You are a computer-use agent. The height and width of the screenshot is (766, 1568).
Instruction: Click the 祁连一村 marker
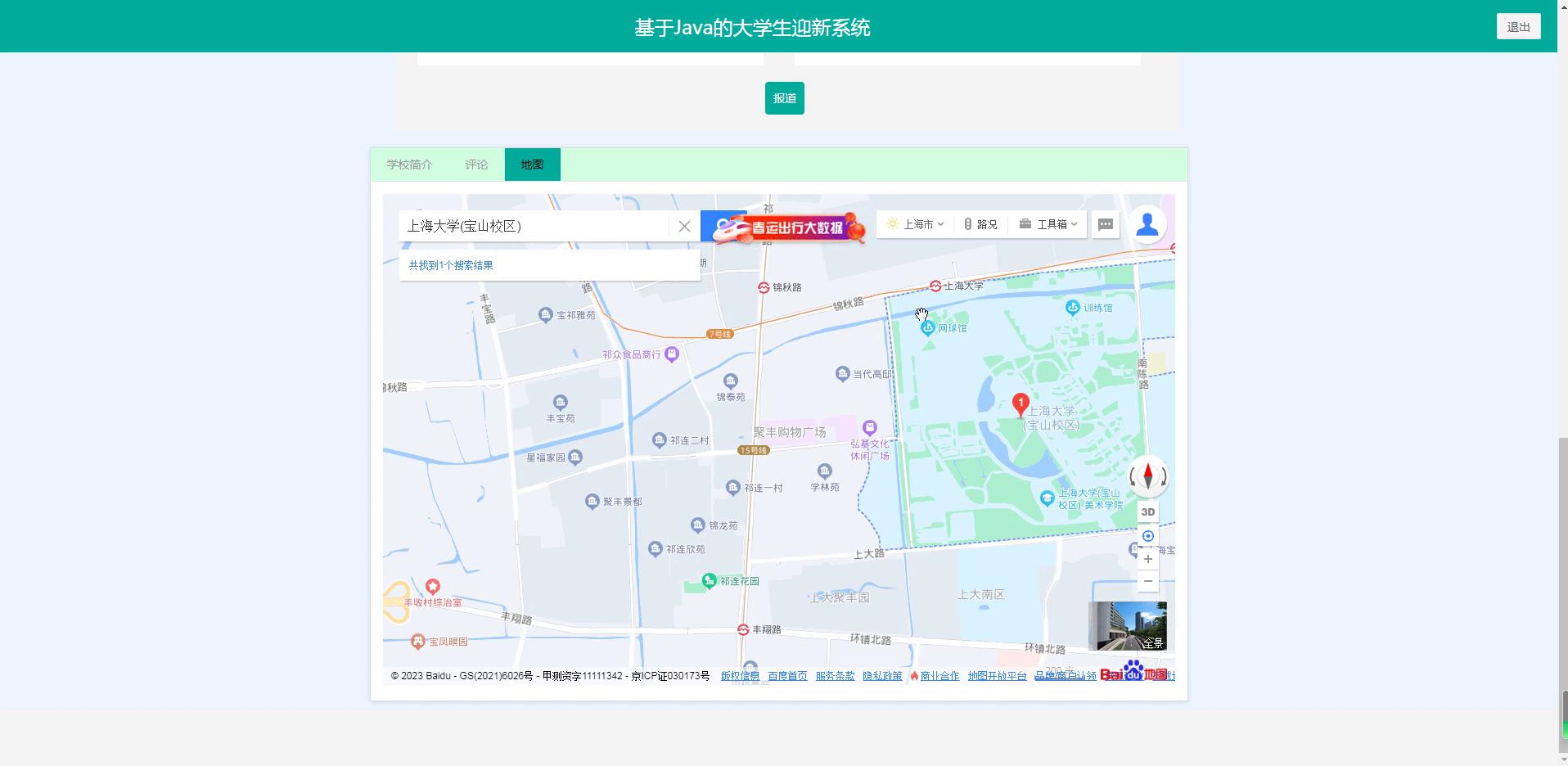(x=733, y=488)
